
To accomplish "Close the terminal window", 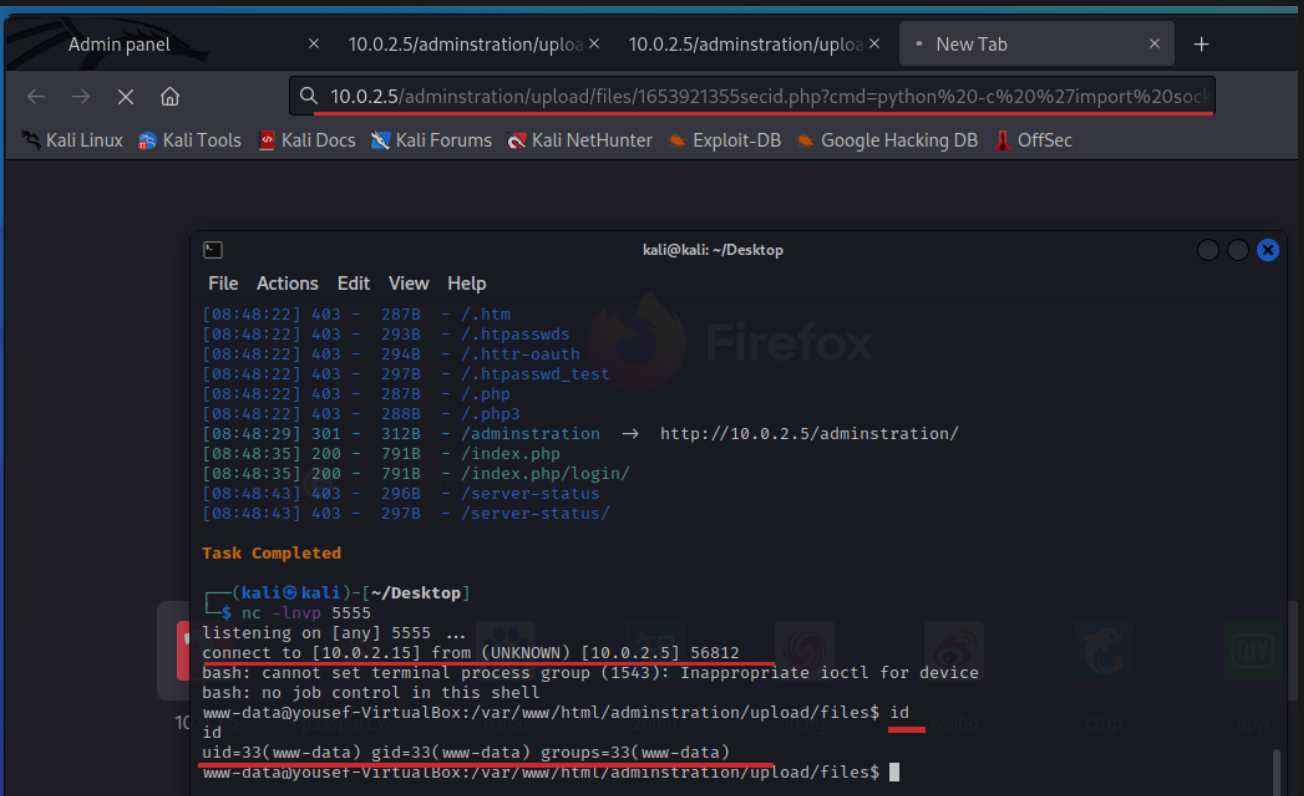I will pyautogui.click(x=1268, y=250).
